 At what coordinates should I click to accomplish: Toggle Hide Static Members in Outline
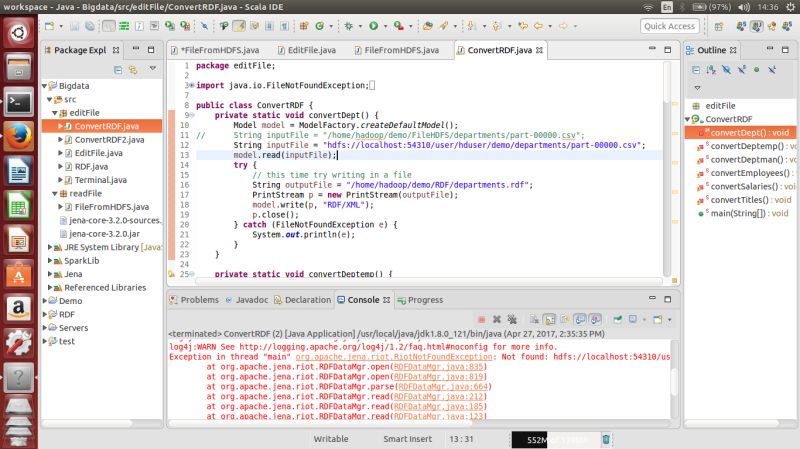pos(742,70)
